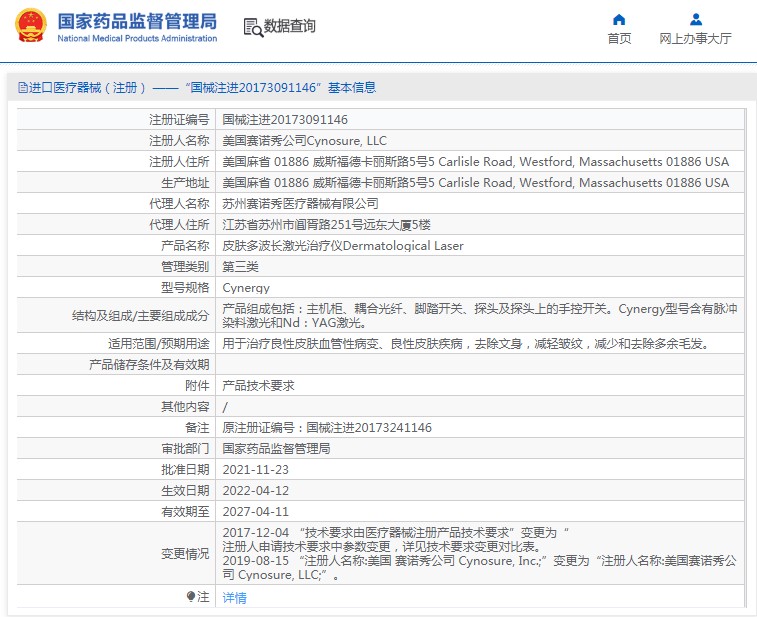
Task: Select 原注册证编号：国械注进20173241146 remark
Action: tap(327, 428)
